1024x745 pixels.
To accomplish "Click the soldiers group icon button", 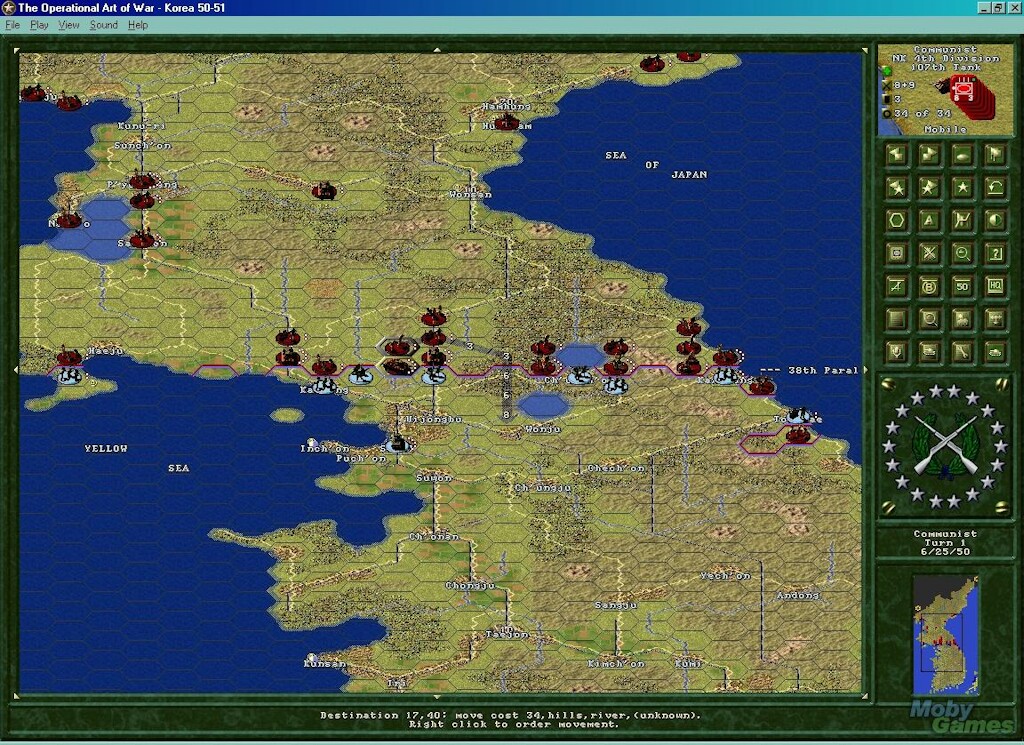I will click(x=962, y=319).
